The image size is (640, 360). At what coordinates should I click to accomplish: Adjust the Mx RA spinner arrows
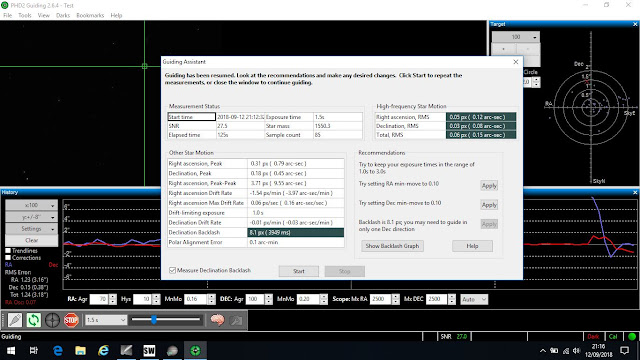click(396, 299)
